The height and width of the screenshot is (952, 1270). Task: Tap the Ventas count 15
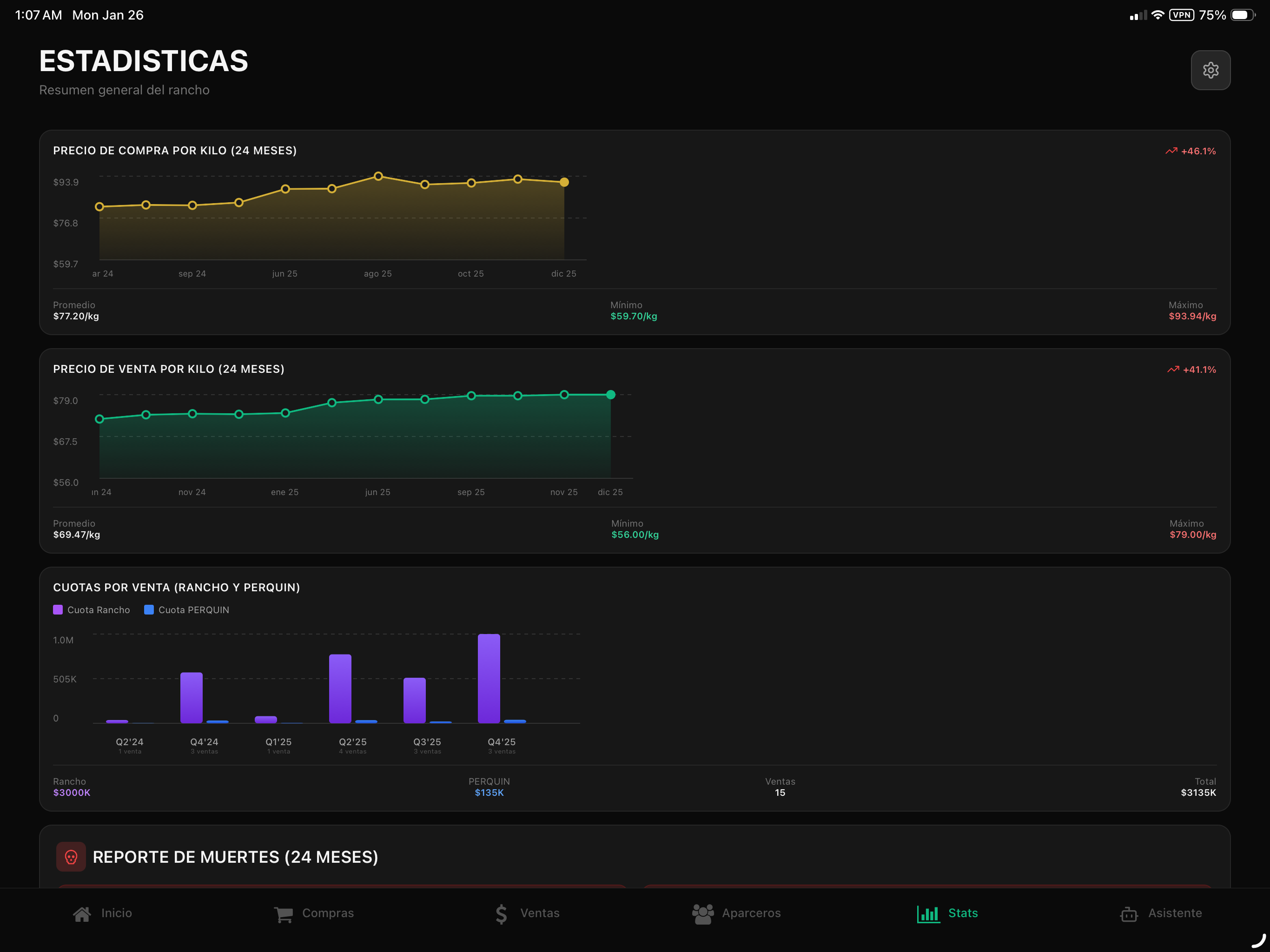[x=780, y=793]
